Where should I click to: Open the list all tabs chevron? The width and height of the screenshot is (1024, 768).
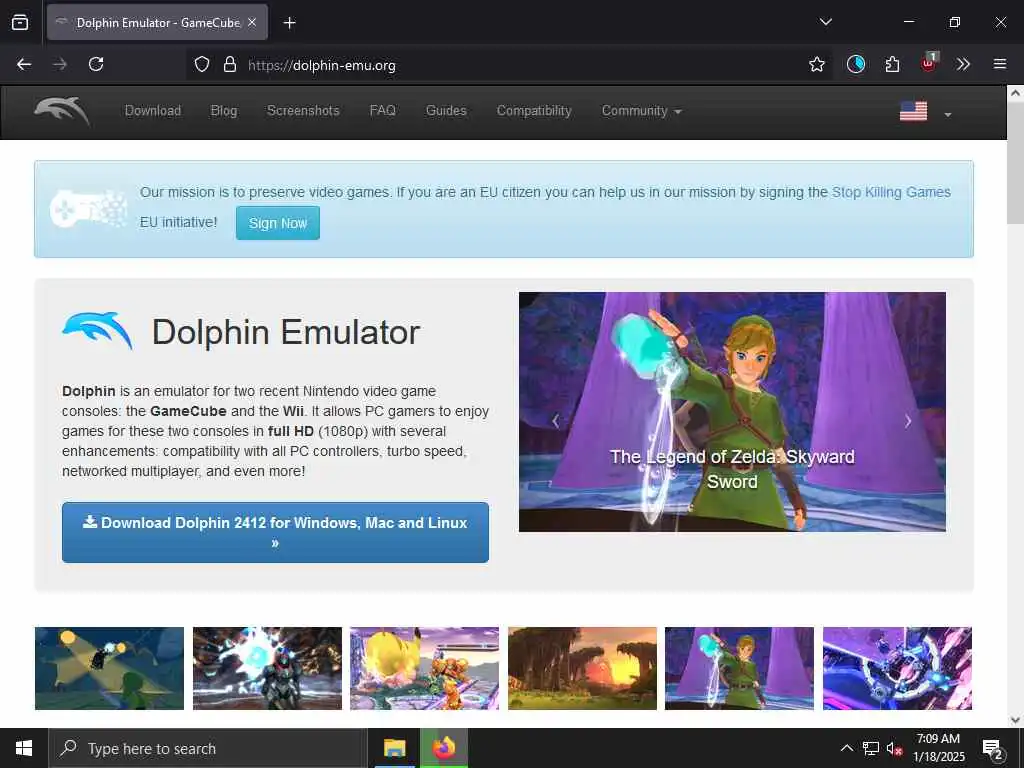(825, 22)
